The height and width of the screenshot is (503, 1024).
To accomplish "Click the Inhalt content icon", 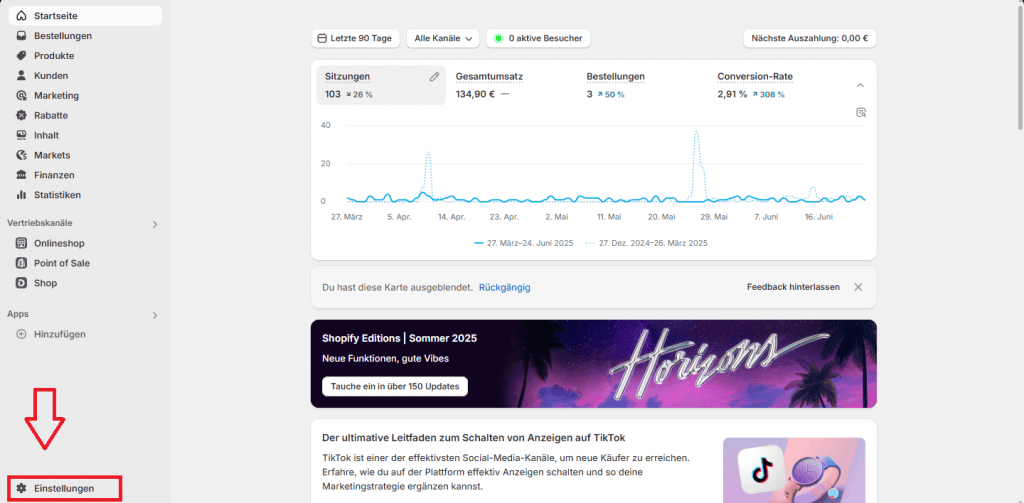I will pos(22,135).
